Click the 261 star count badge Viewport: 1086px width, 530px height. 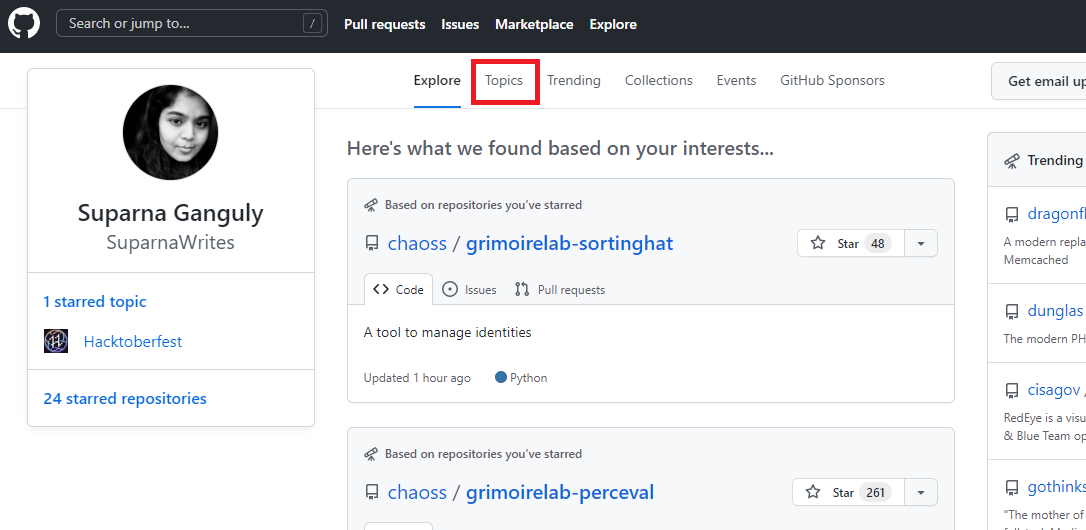click(x=875, y=493)
